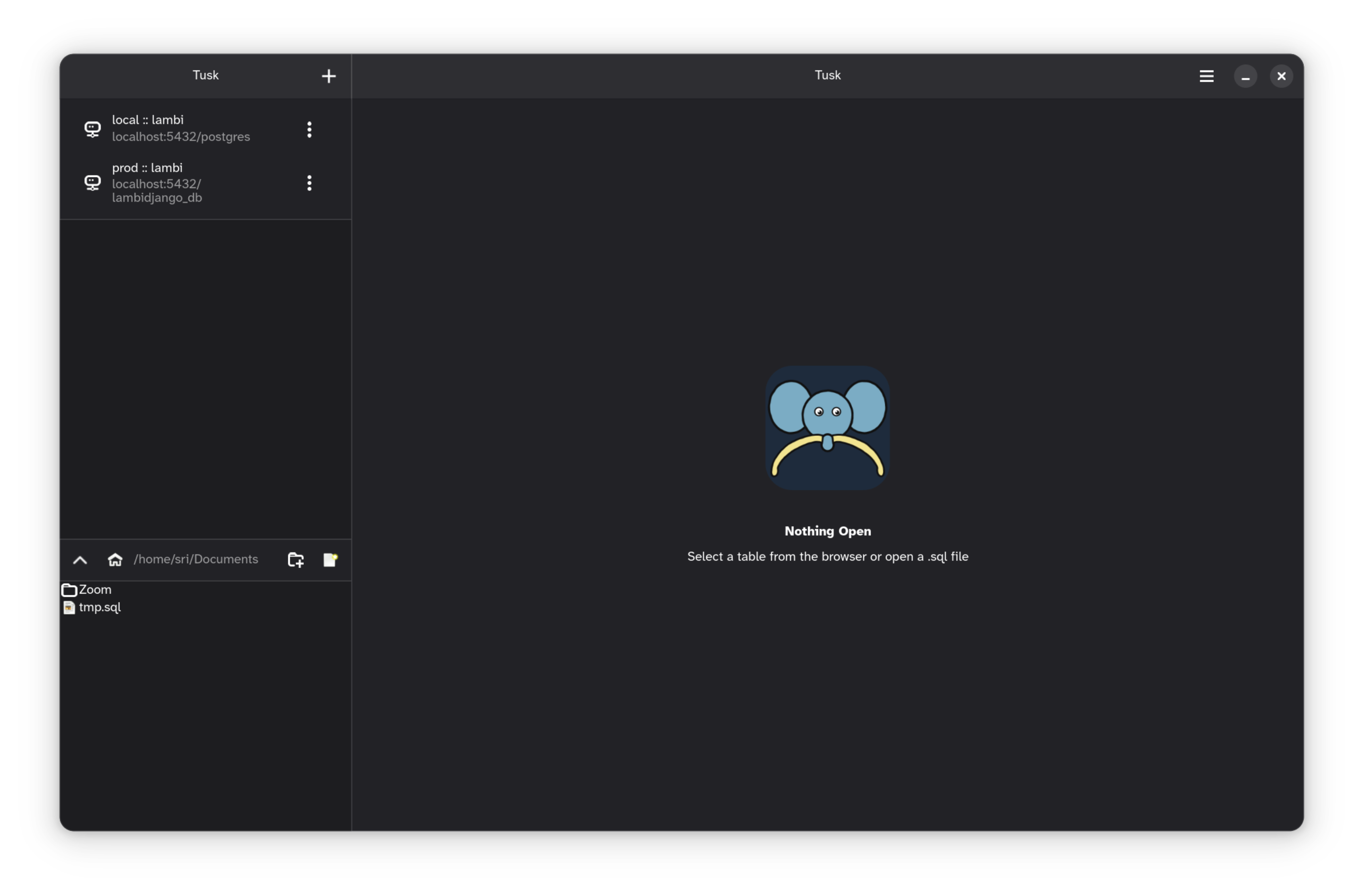Viewport: 1363px width, 896px height.
Task: Open options menu for local :: lambi connection
Action: (x=309, y=129)
